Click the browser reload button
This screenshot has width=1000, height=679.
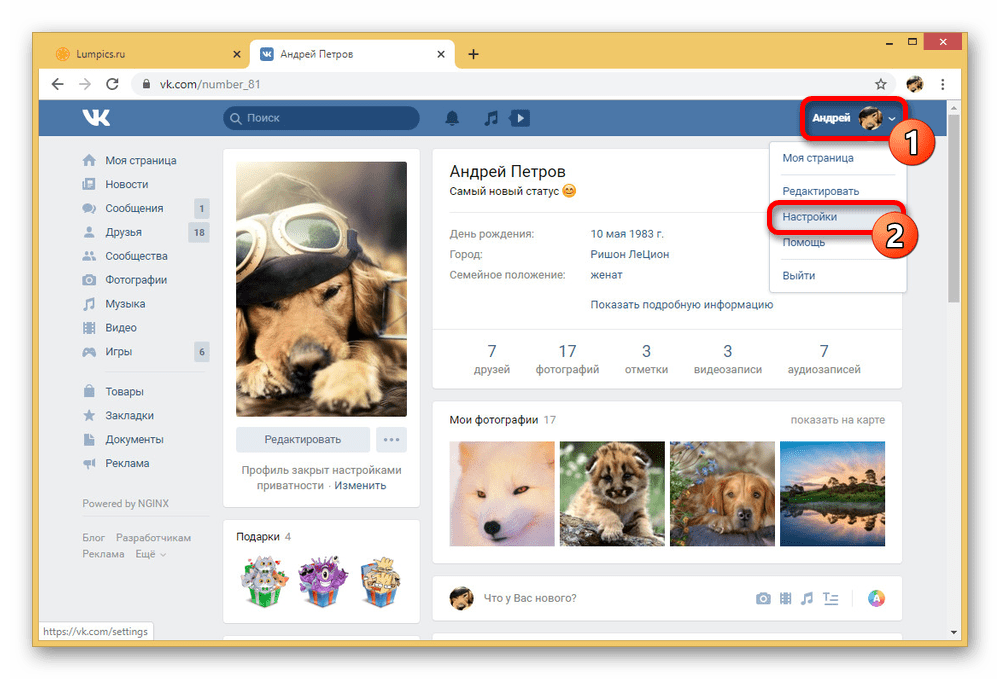click(112, 84)
